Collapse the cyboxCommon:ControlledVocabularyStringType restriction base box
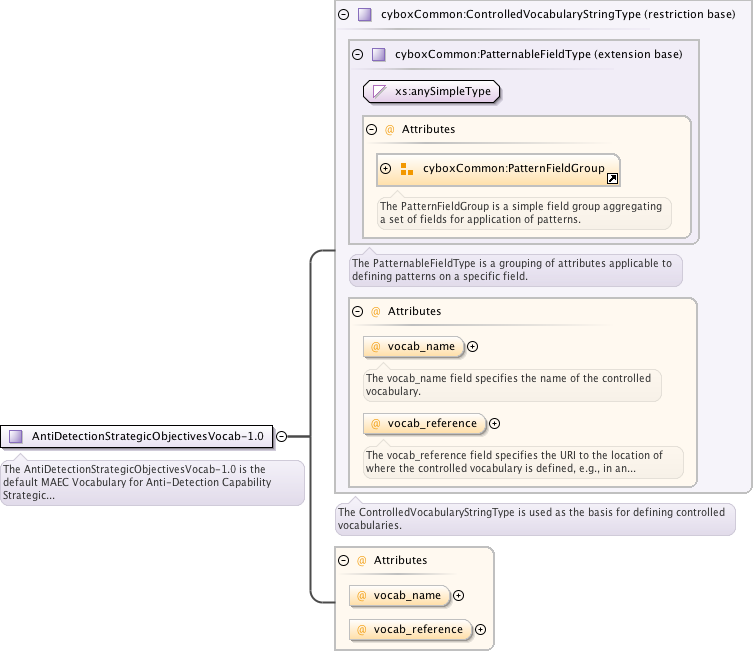The height and width of the screenshot is (652, 754). (x=343, y=15)
